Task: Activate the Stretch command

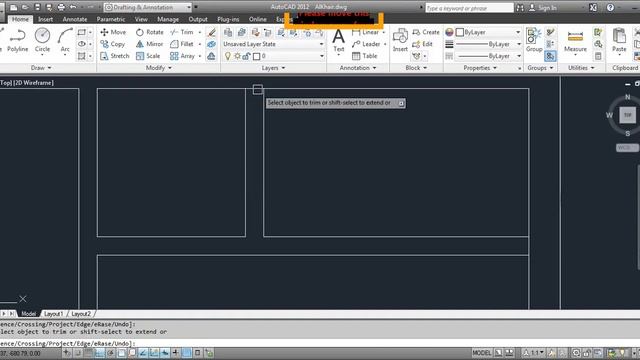Action: click(x=115, y=56)
